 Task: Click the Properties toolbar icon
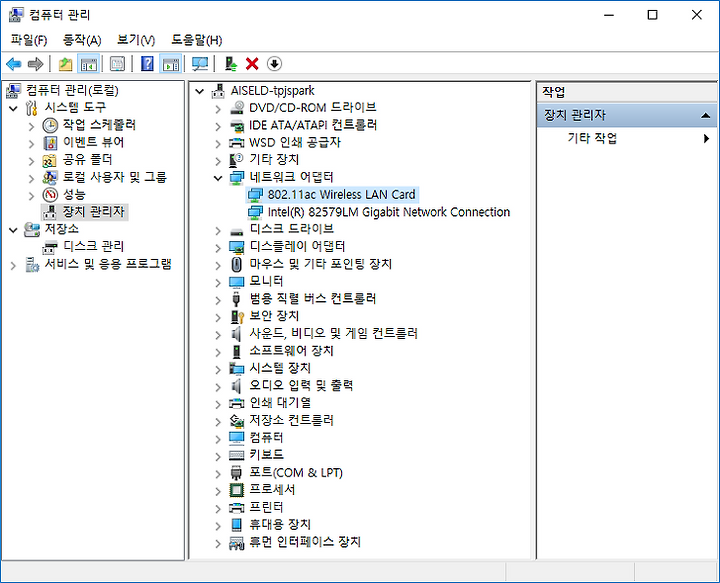pyautogui.click(x=117, y=64)
